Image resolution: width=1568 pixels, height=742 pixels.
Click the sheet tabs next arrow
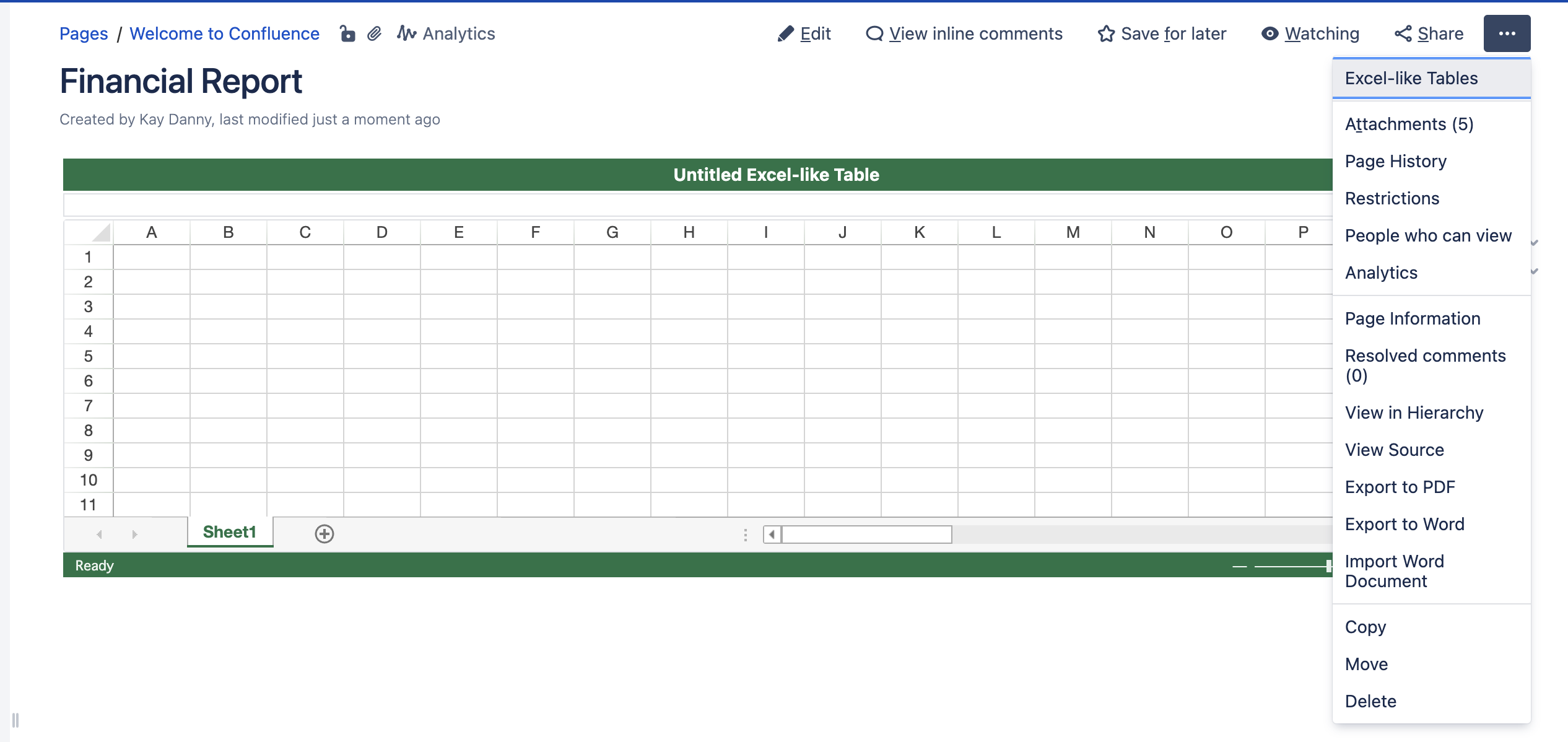click(134, 534)
